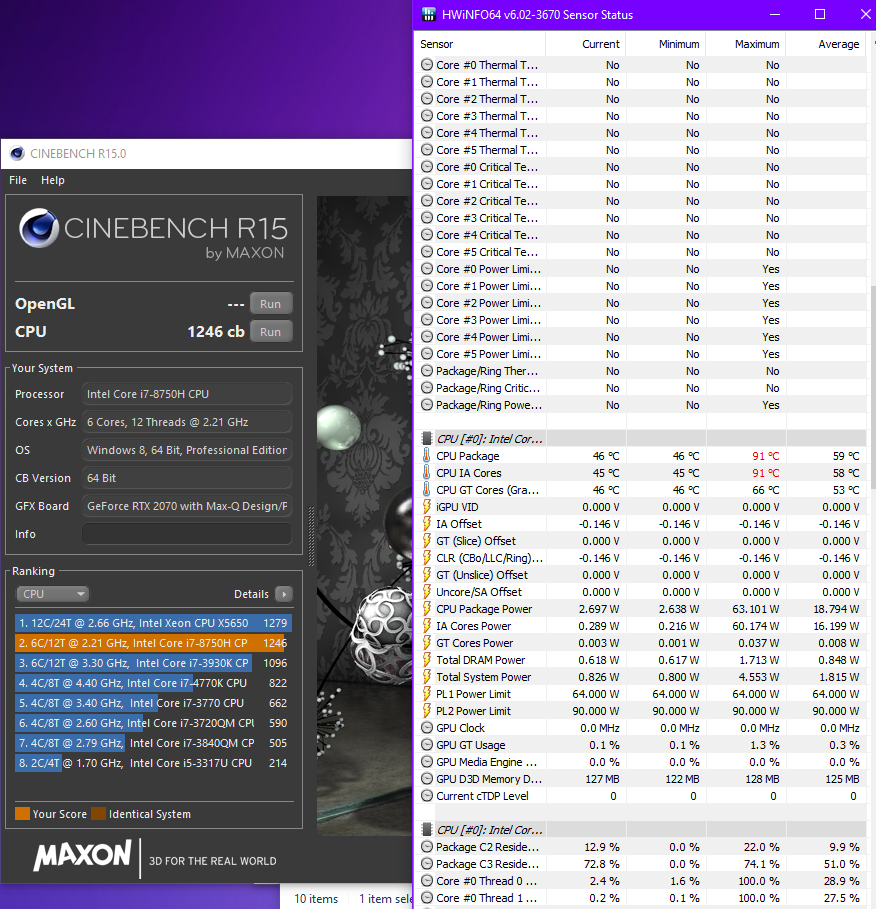Screen dimensions: 876x909
Task: Select the Uncore/SA Offset row
Action: coord(640,592)
